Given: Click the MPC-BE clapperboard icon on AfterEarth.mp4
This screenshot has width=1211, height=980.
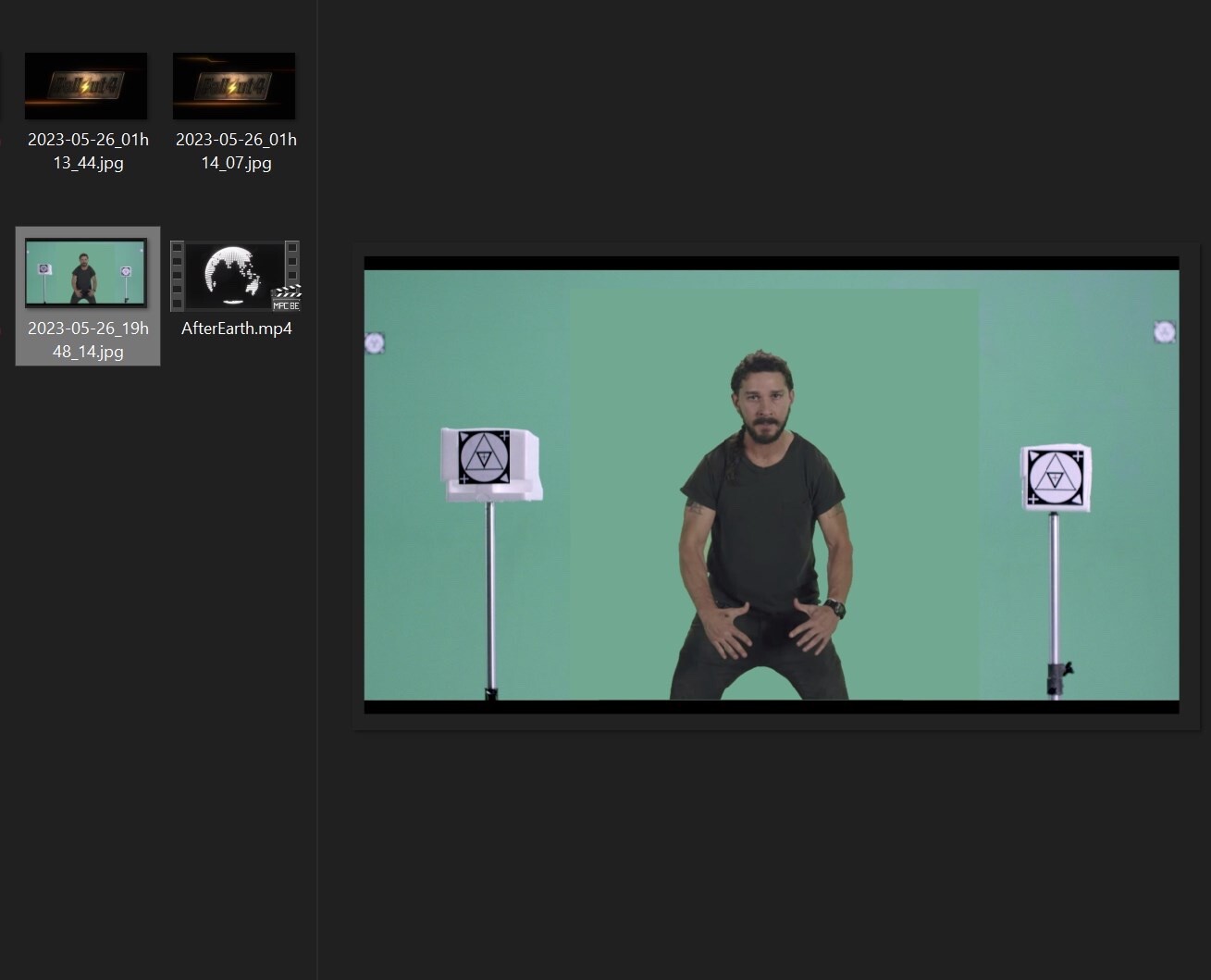Looking at the screenshot, I should pos(286,298).
